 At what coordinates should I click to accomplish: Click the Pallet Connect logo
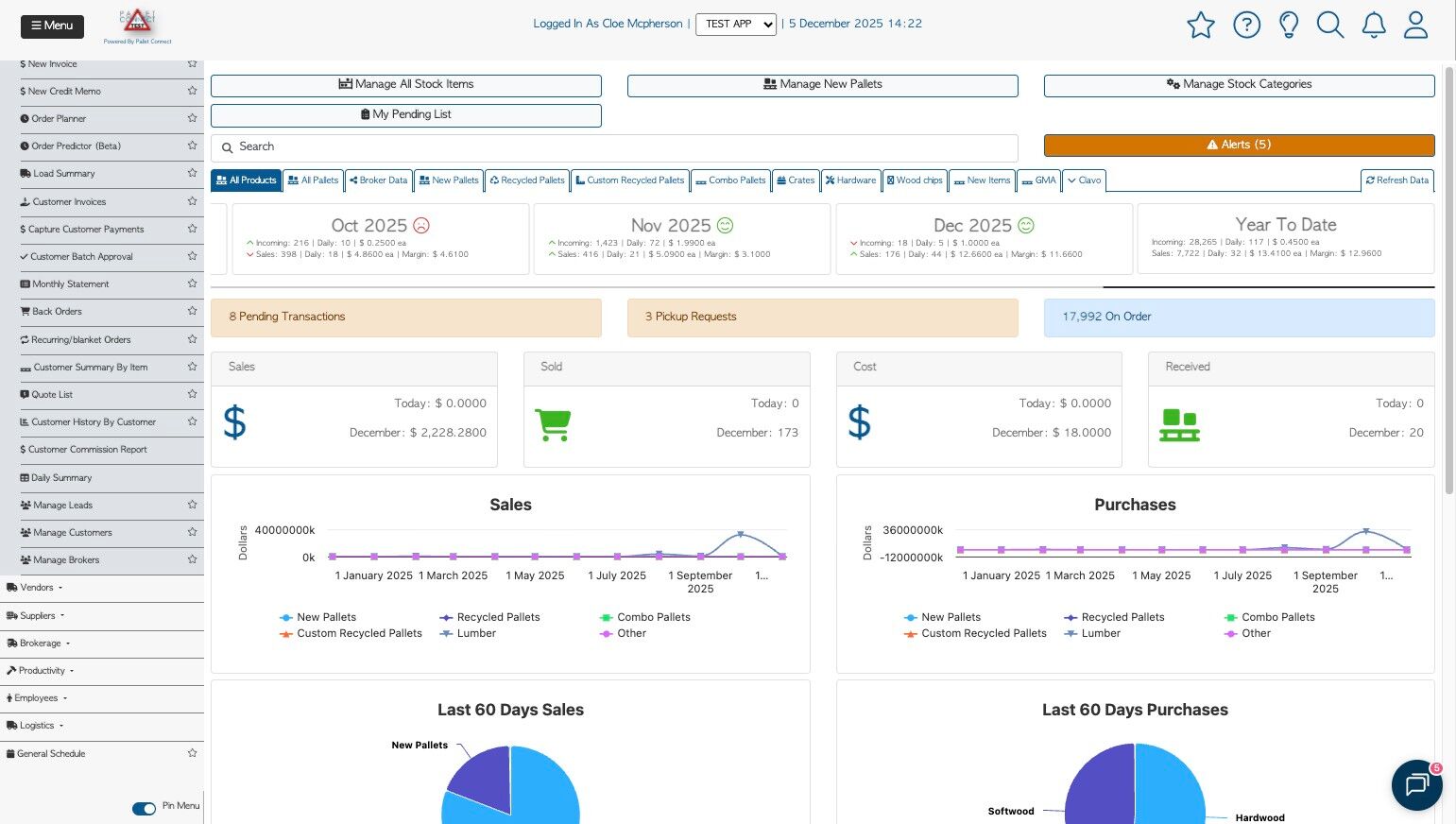pos(138,26)
